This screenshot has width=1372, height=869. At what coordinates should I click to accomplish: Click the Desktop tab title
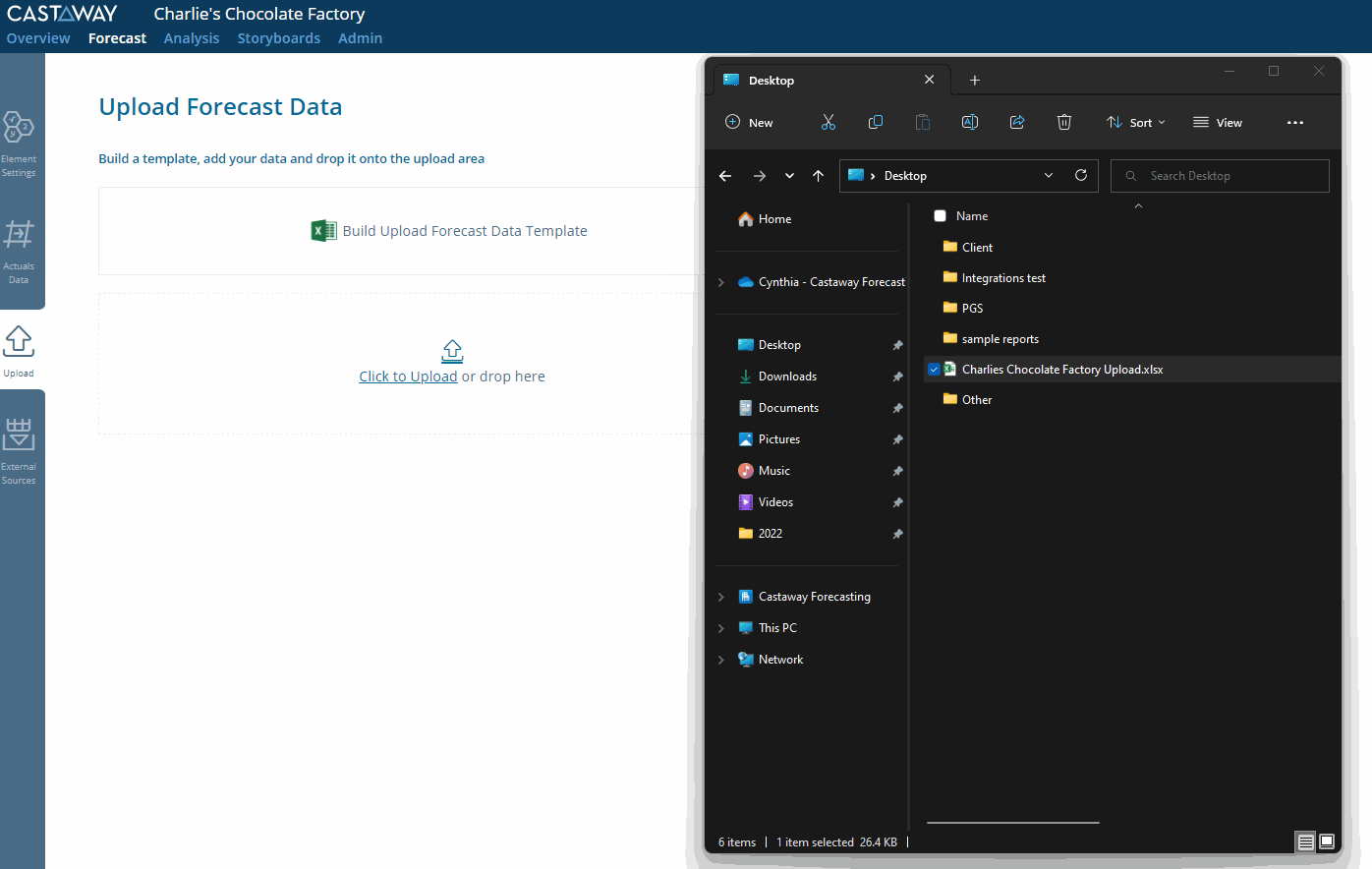click(x=772, y=81)
